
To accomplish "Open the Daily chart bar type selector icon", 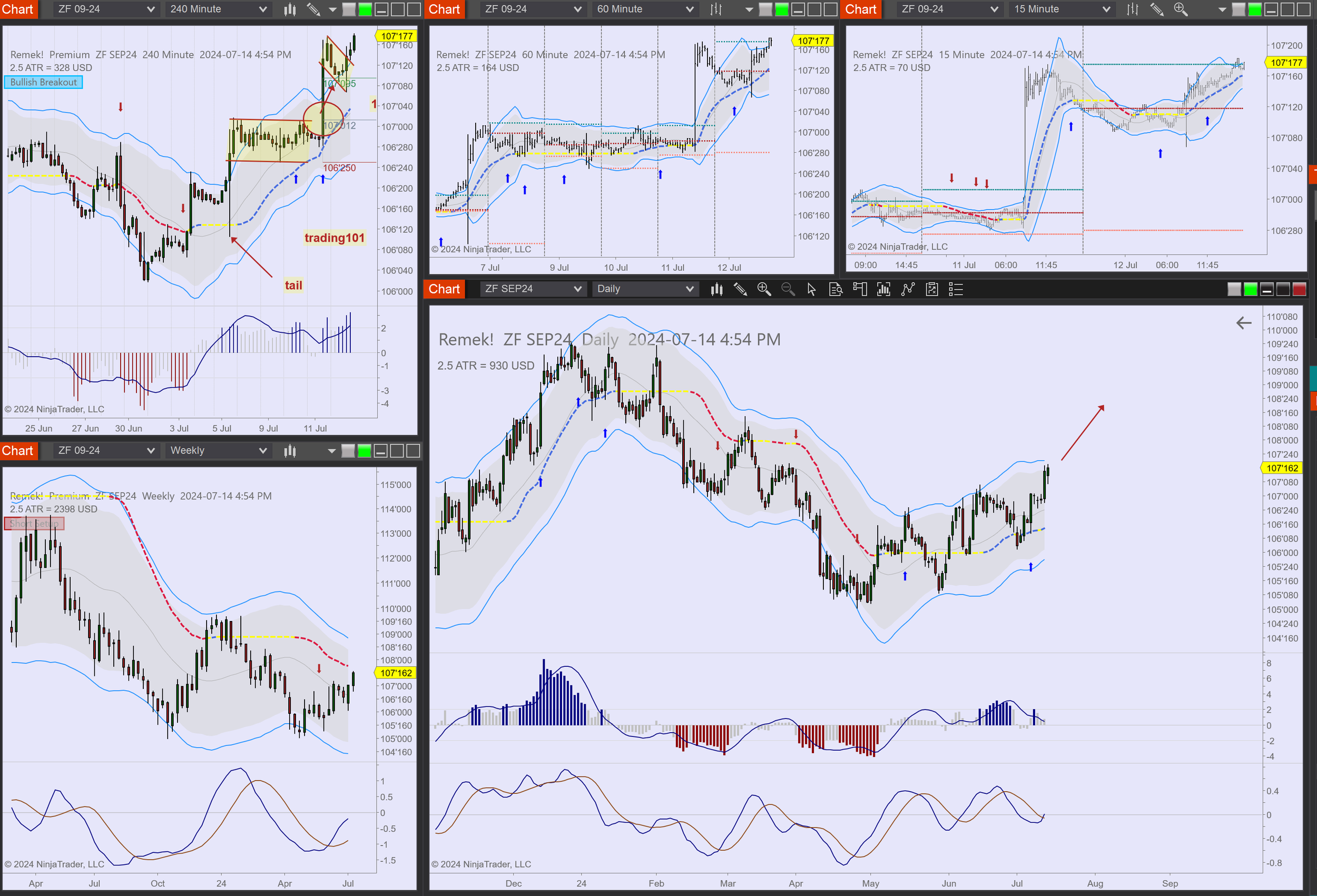I will (x=717, y=289).
